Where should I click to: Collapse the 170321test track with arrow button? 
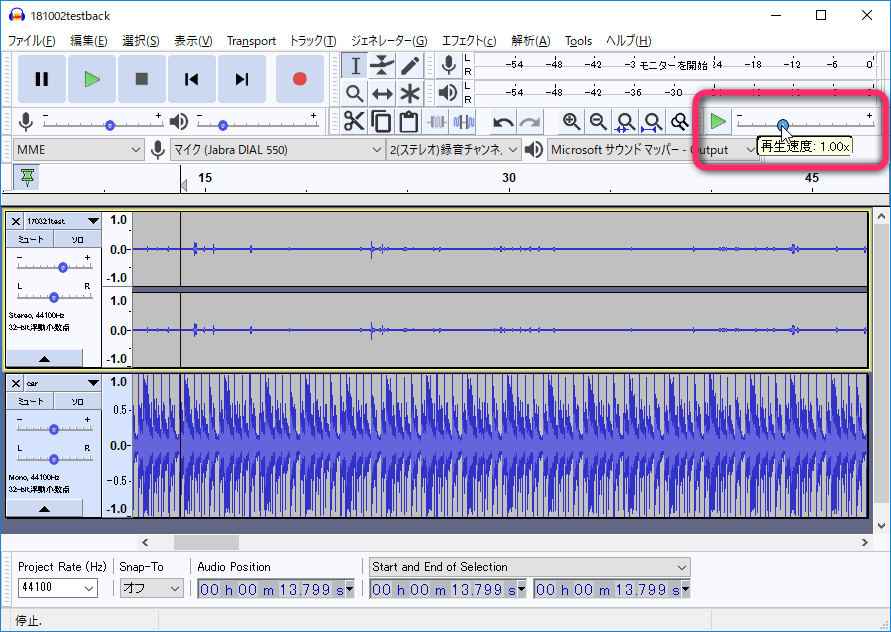click(44, 358)
